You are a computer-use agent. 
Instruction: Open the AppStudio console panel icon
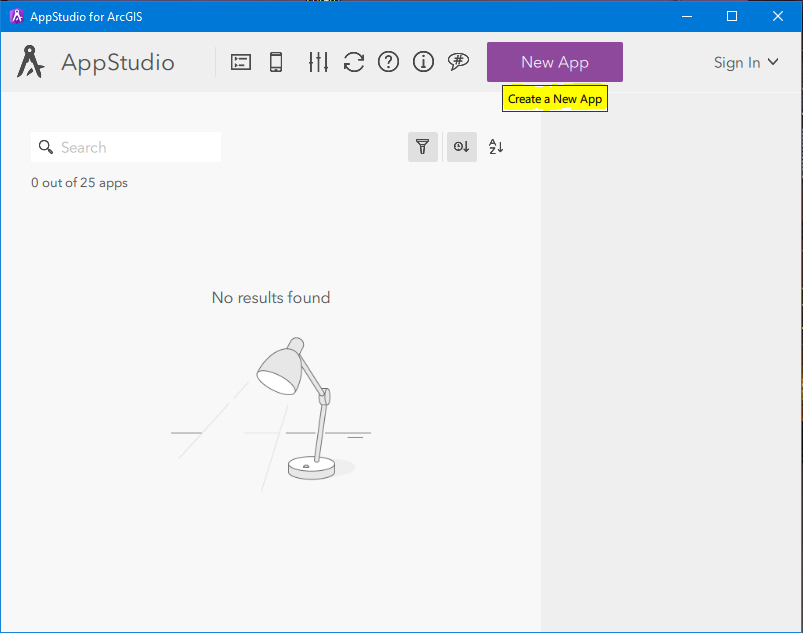point(241,62)
